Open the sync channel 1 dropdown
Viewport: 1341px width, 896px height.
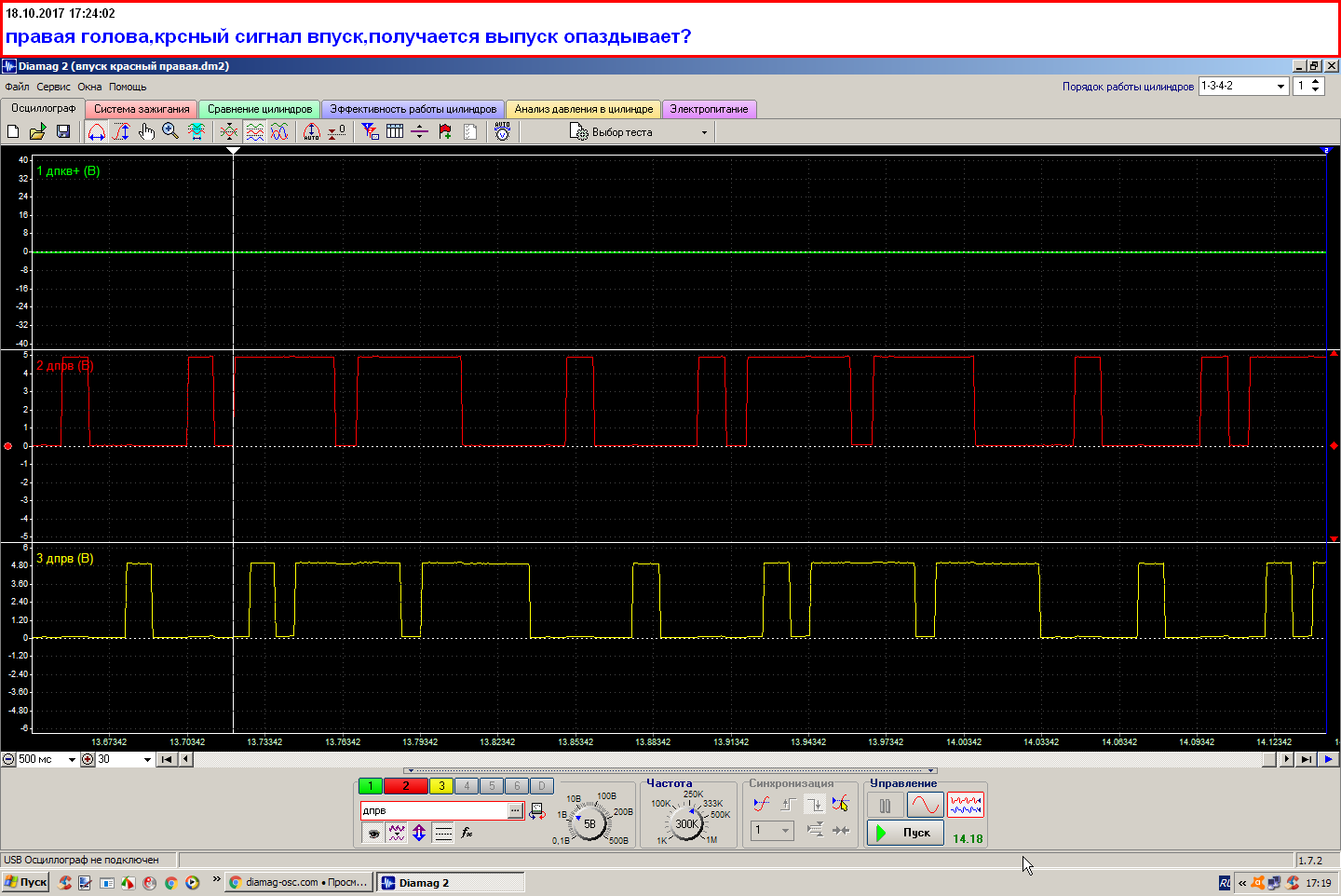[x=773, y=830]
